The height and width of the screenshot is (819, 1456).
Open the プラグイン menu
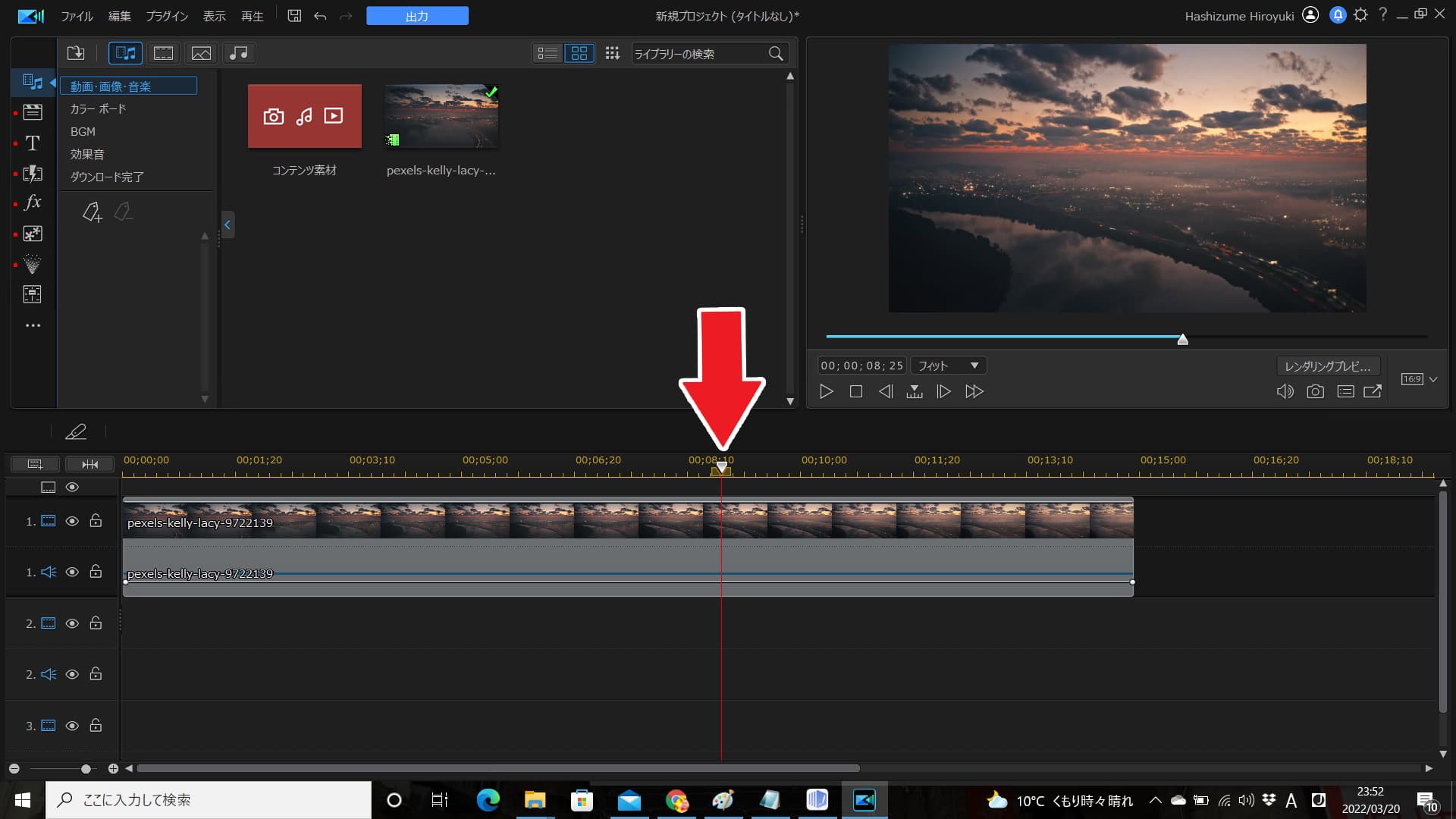click(x=167, y=16)
